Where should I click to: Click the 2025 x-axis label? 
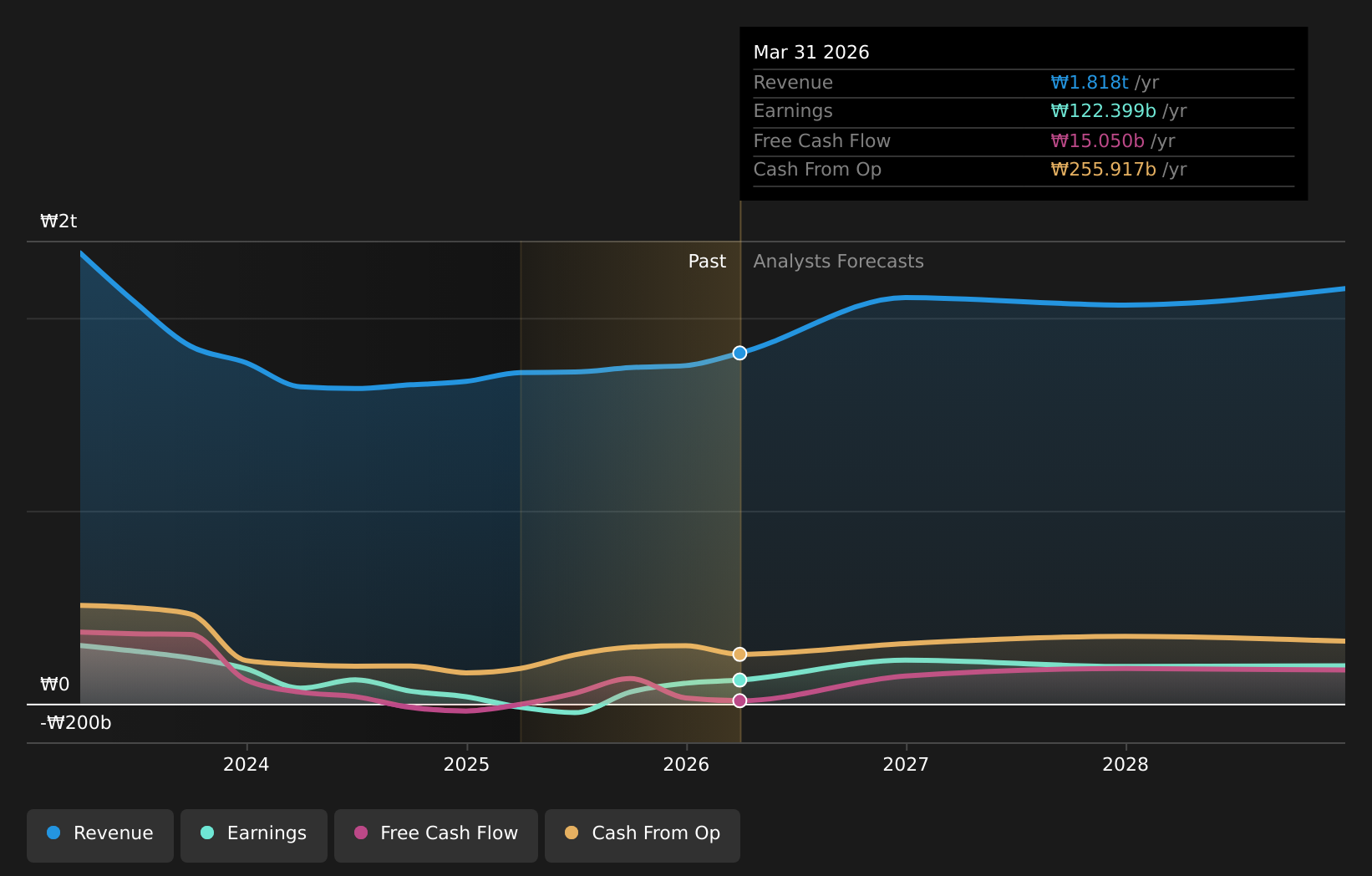pyautogui.click(x=466, y=764)
